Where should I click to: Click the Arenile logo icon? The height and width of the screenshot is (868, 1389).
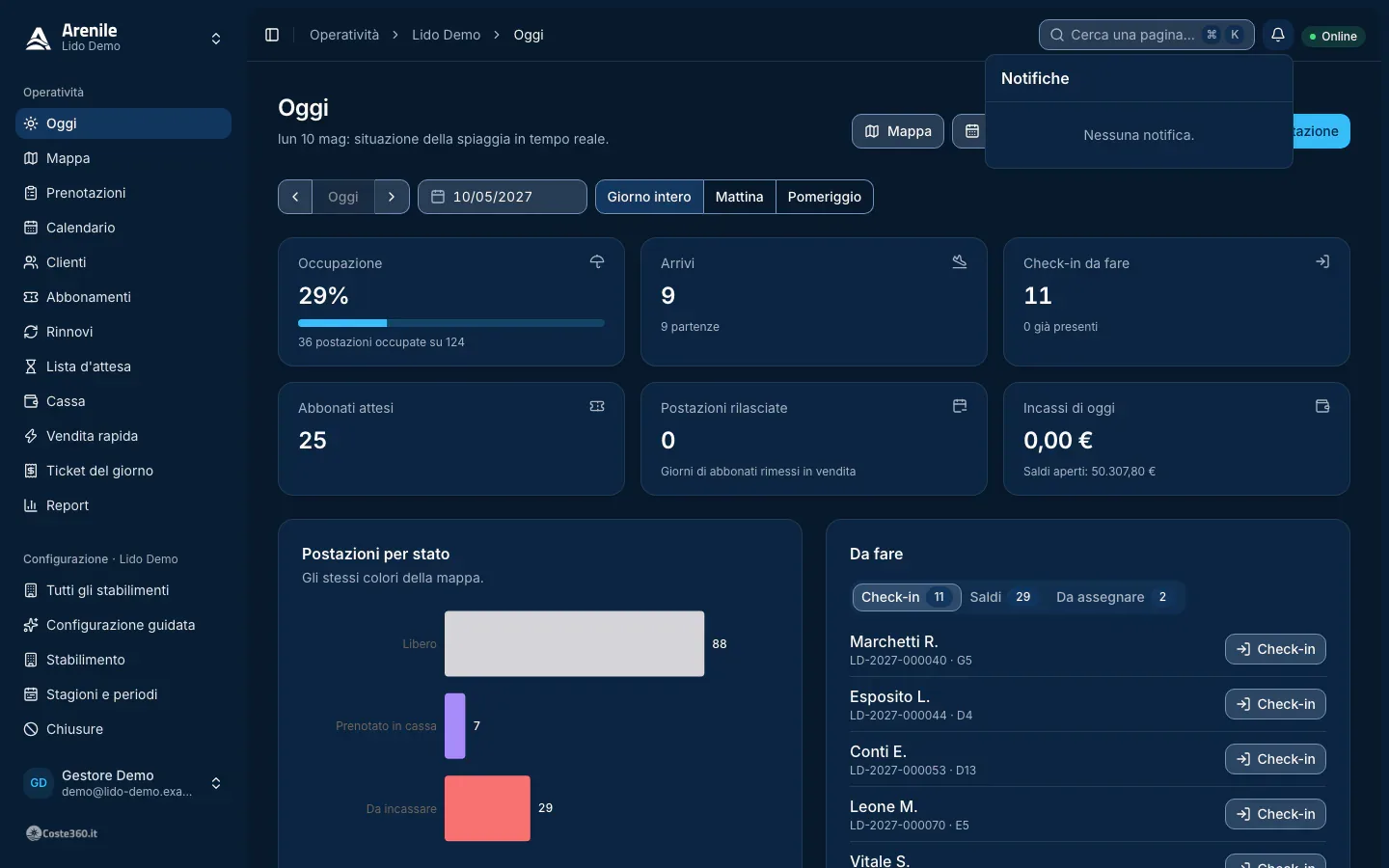(x=38, y=38)
